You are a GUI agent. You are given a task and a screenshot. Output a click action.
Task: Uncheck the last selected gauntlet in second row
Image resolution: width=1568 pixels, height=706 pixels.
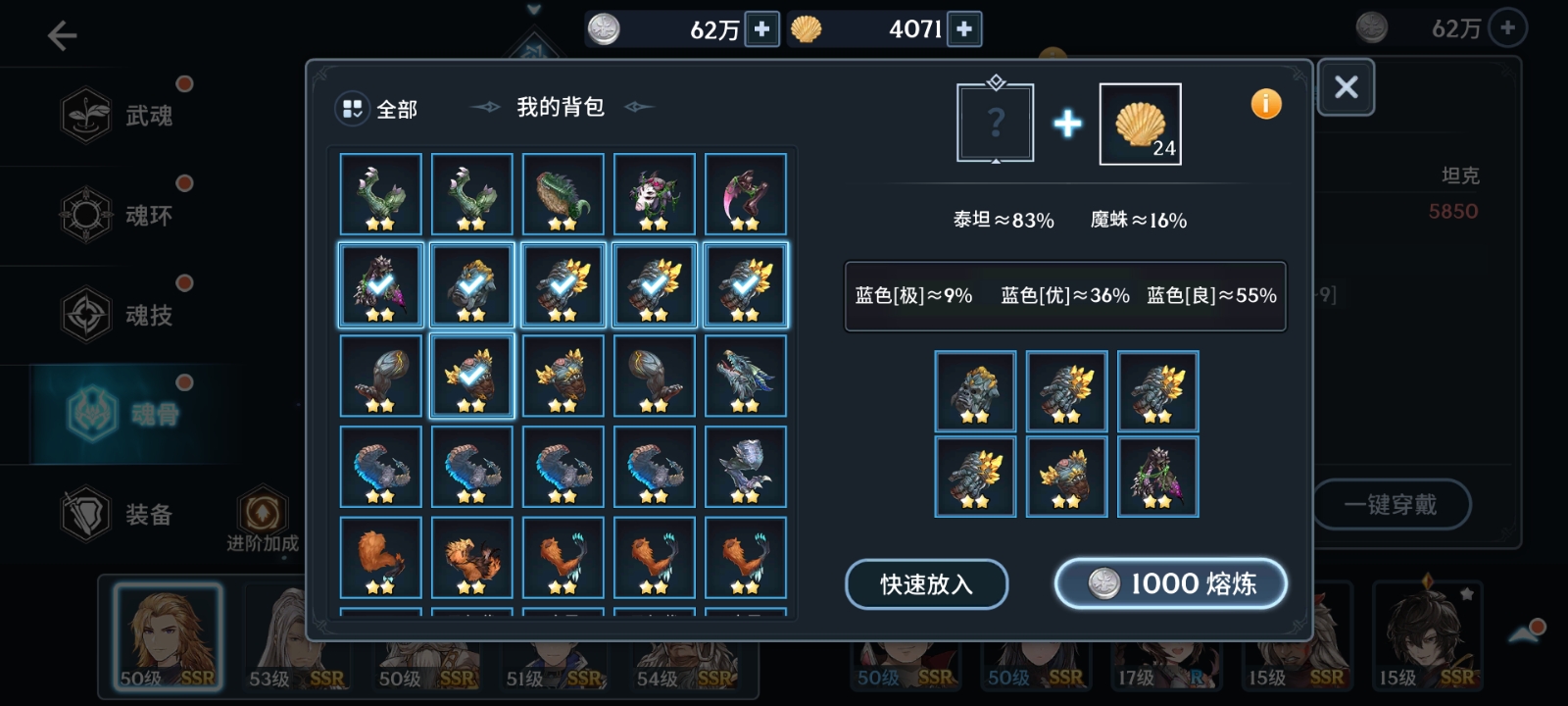pos(746,284)
